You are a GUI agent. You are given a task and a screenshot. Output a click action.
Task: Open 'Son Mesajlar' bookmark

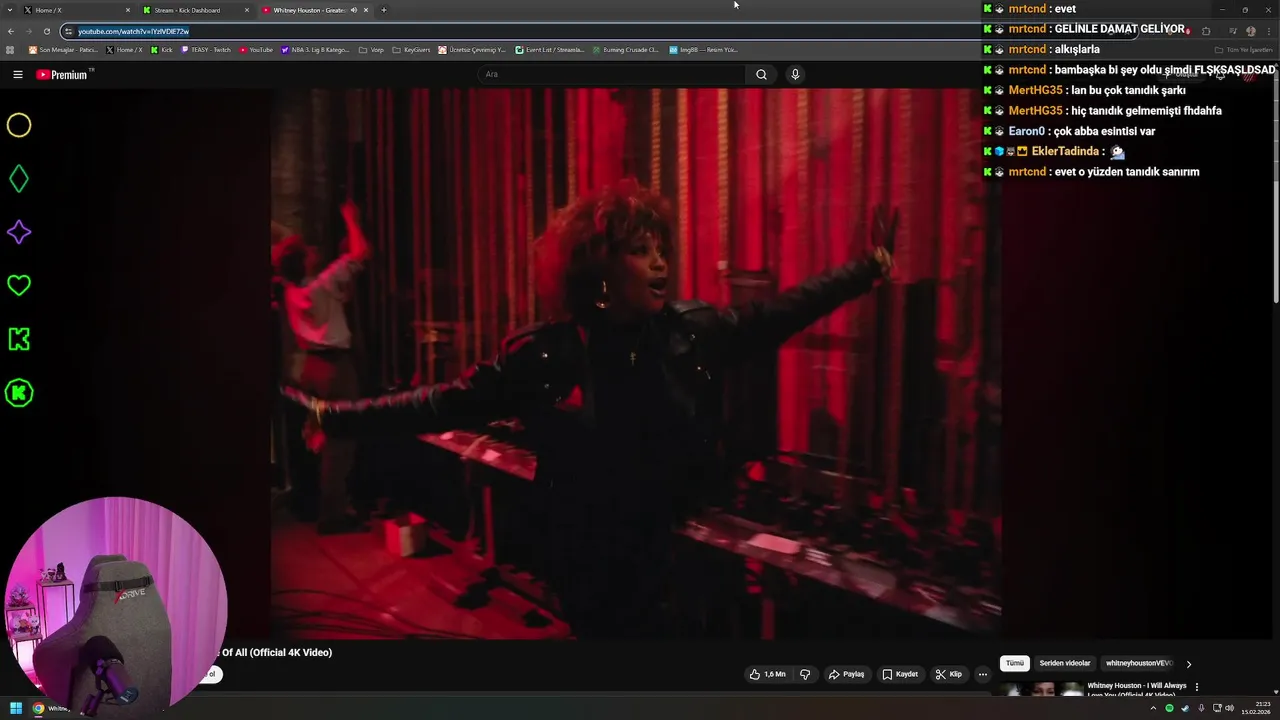[x=64, y=49]
